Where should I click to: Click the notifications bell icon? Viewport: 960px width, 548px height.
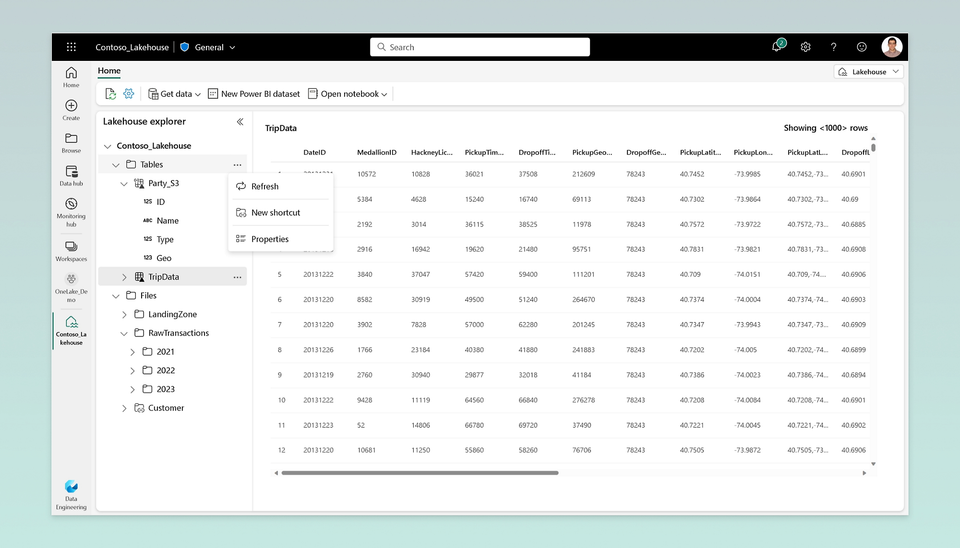click(776, 47)
